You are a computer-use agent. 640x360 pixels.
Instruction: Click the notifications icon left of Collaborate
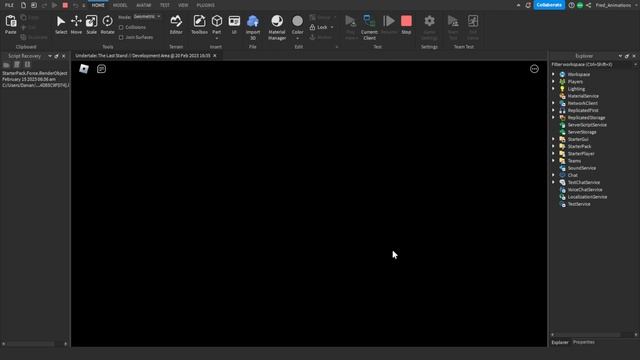(528, 5)
